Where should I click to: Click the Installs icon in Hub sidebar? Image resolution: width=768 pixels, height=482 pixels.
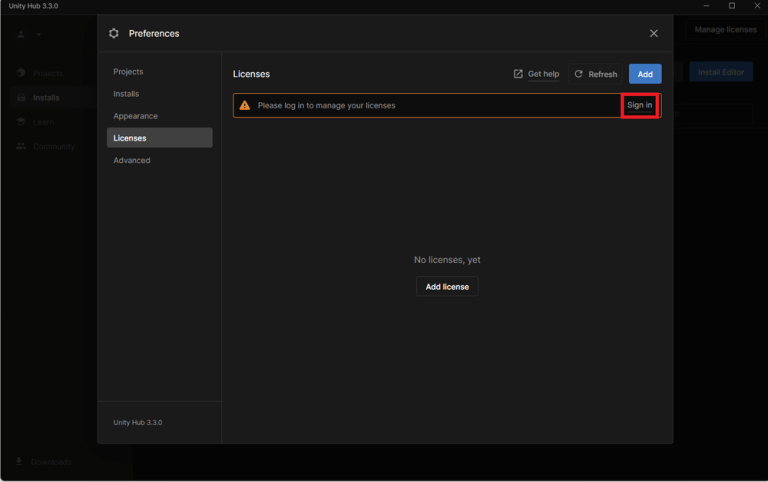tap(22, 97)
